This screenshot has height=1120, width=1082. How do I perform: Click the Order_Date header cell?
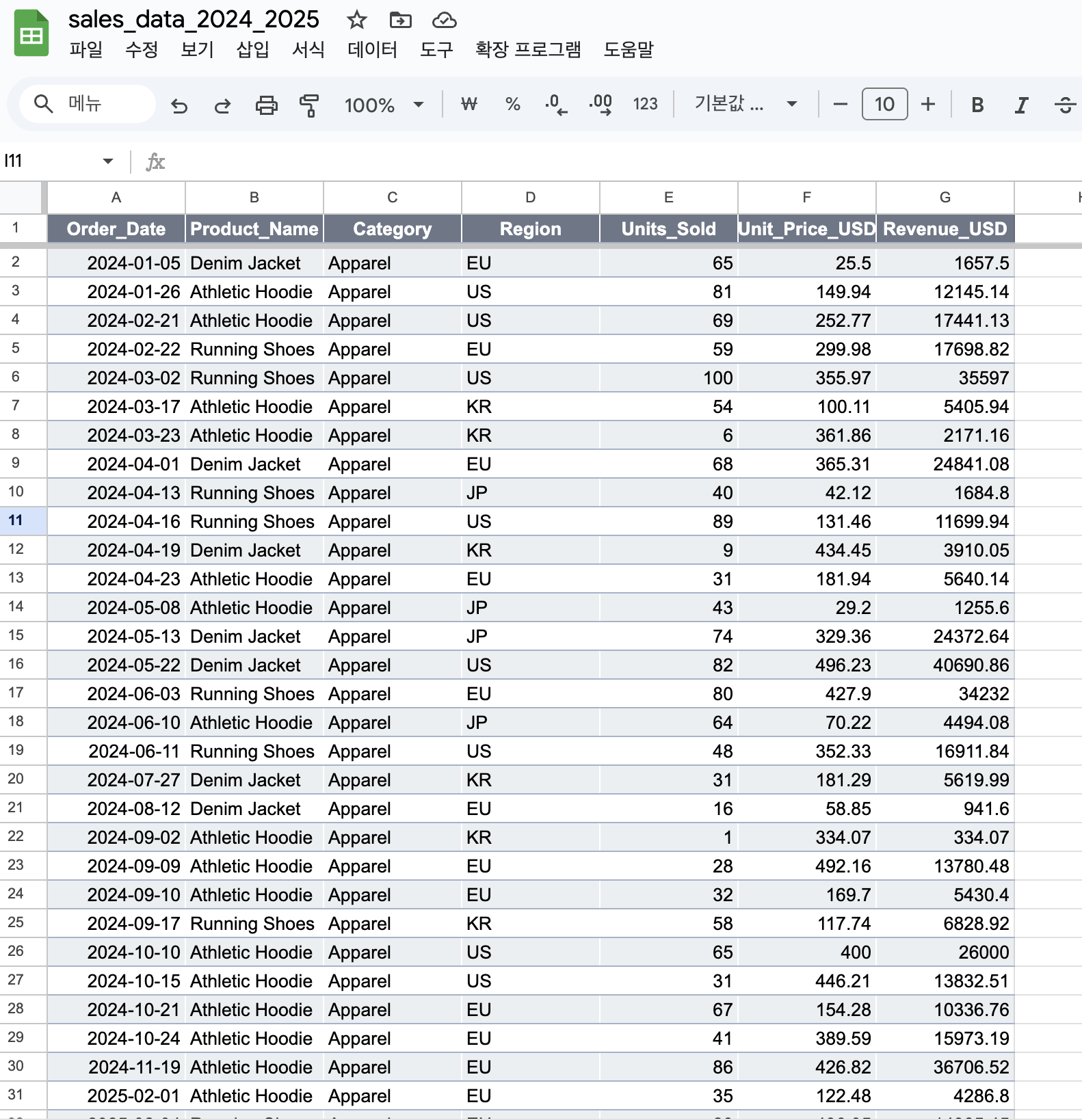pos(116,228)
